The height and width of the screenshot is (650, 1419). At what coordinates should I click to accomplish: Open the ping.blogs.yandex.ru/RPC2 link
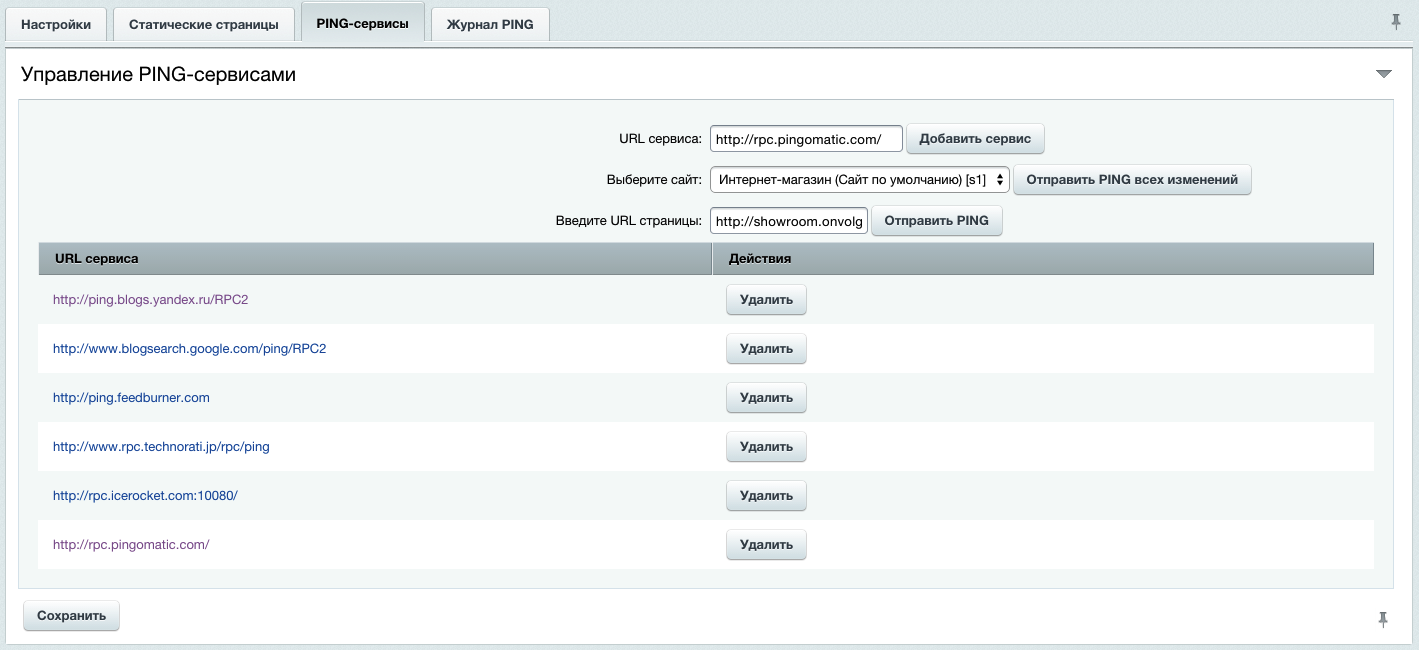(x=150, y=299)
